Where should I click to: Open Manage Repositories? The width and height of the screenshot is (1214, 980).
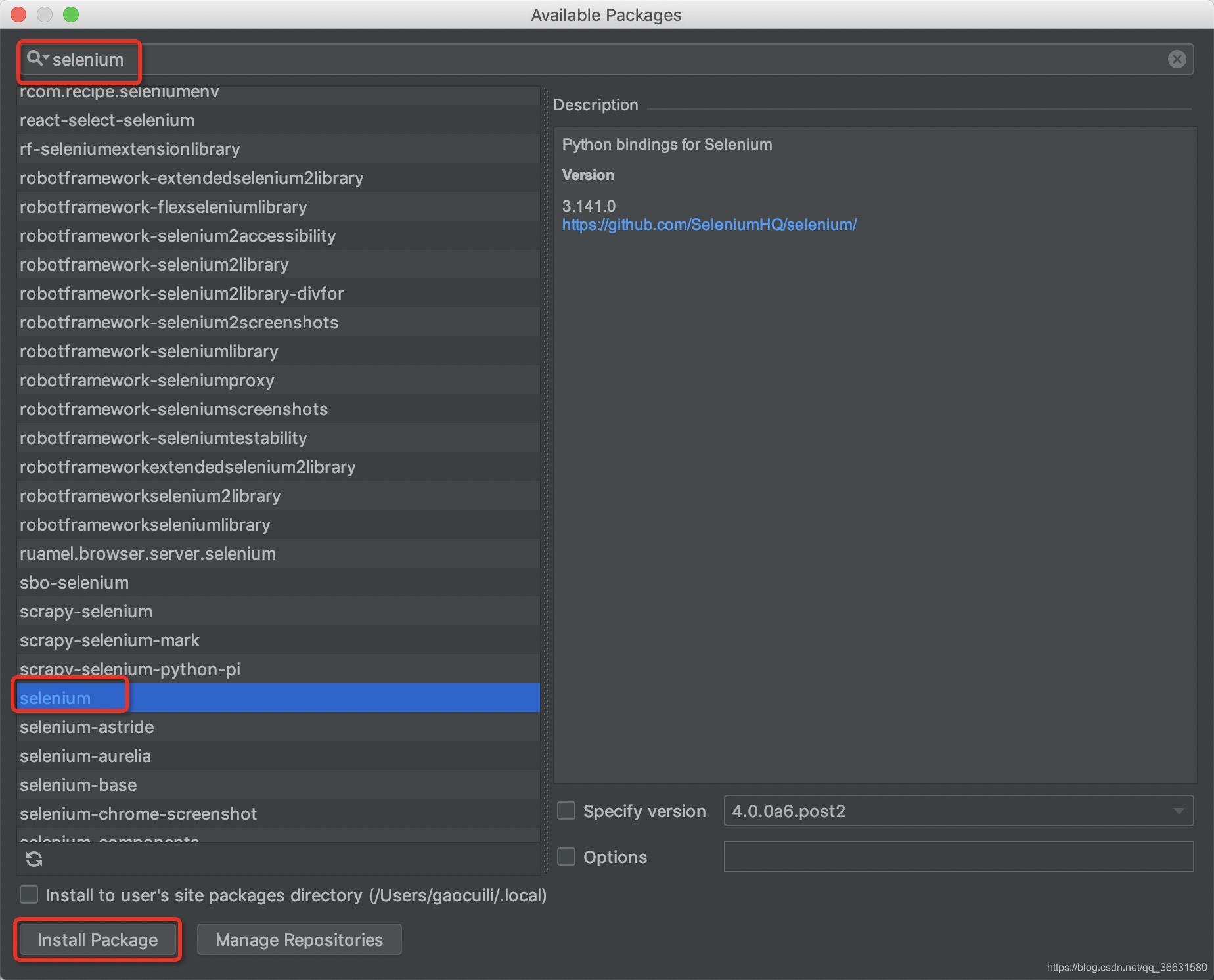(x=299, y=939)
